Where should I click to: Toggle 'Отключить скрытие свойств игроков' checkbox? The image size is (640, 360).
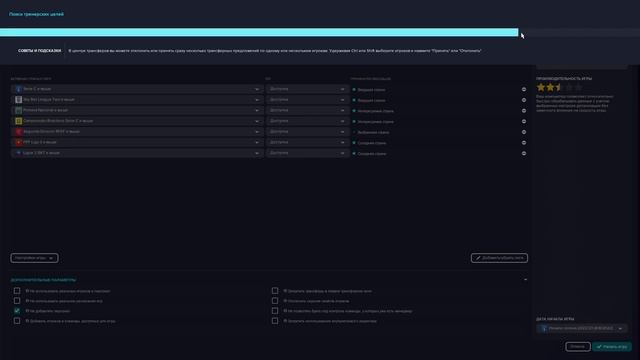[x=275, y=301]
